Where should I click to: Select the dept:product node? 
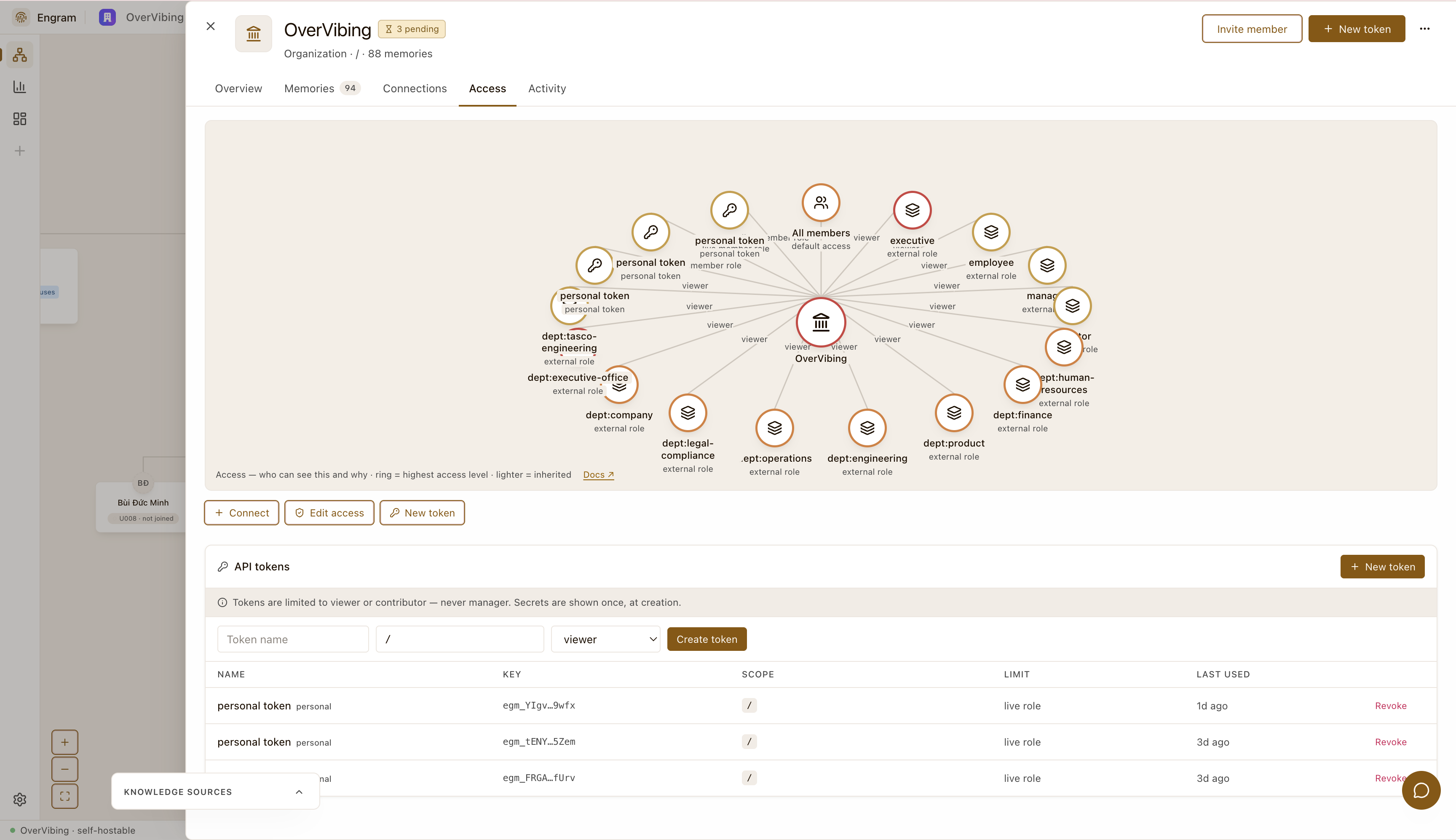(954, 412)
